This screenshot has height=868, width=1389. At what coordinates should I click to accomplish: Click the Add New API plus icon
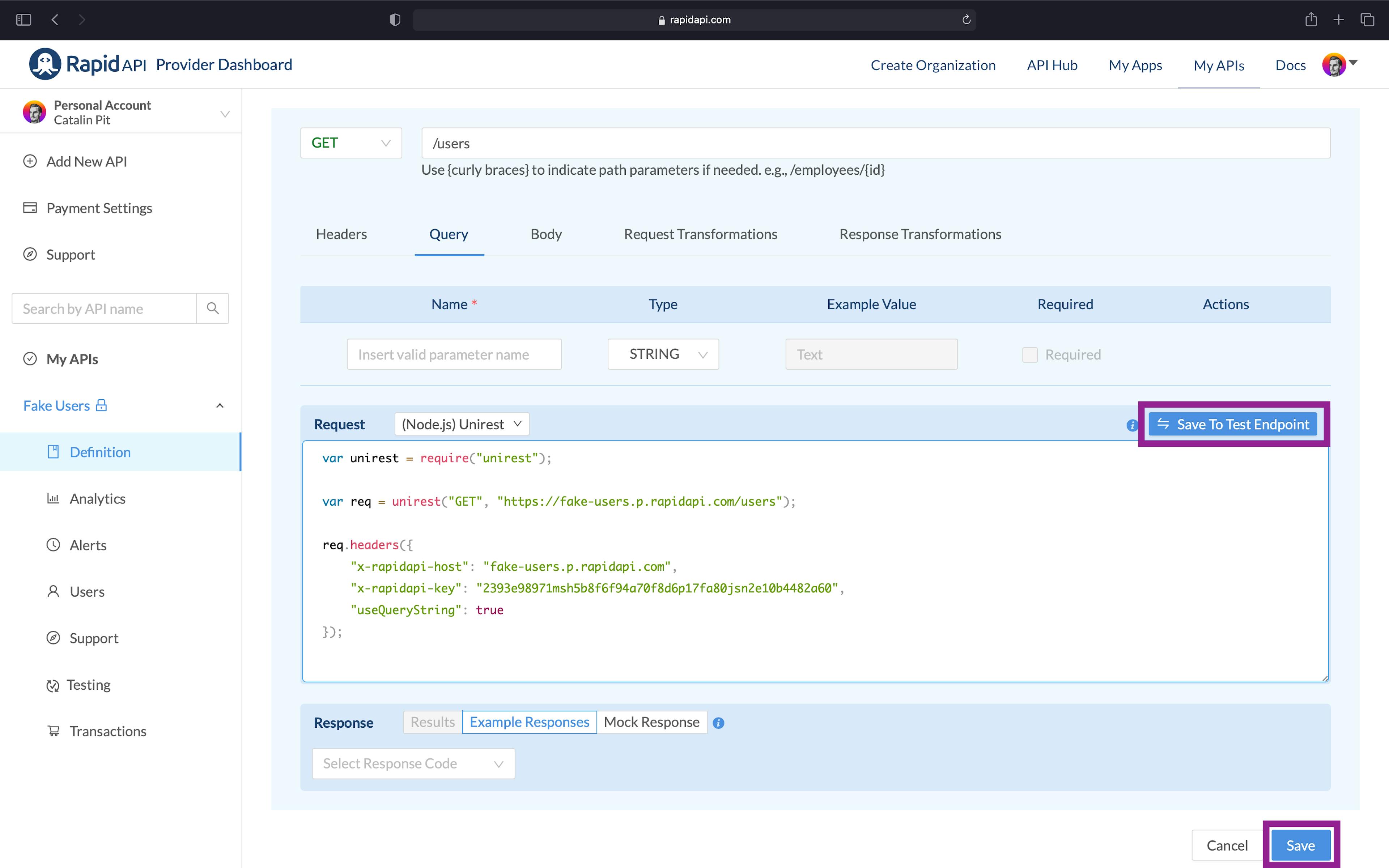pyautogui.click(x=30, y=161)
